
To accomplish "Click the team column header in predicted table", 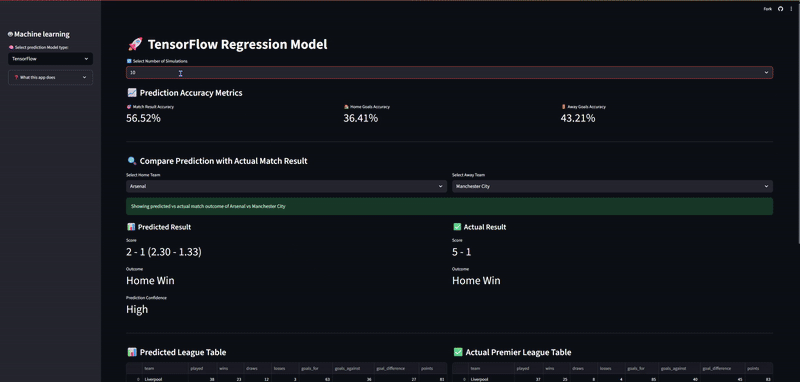I will (165, 368).
